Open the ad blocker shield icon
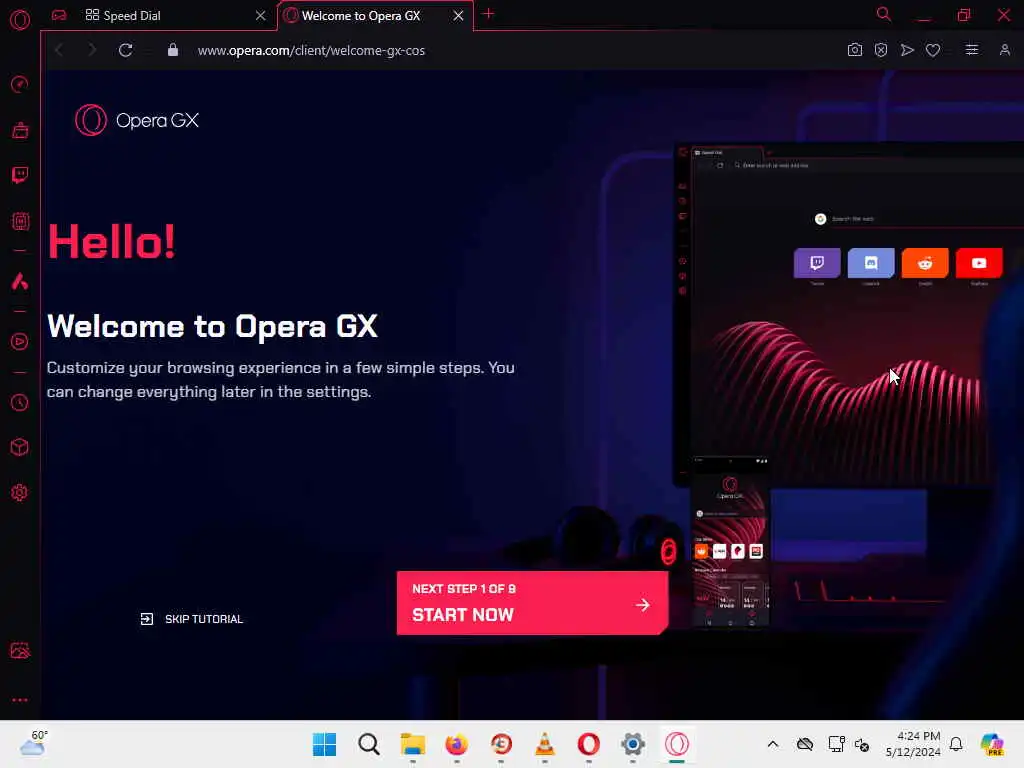 coord(881,50)
